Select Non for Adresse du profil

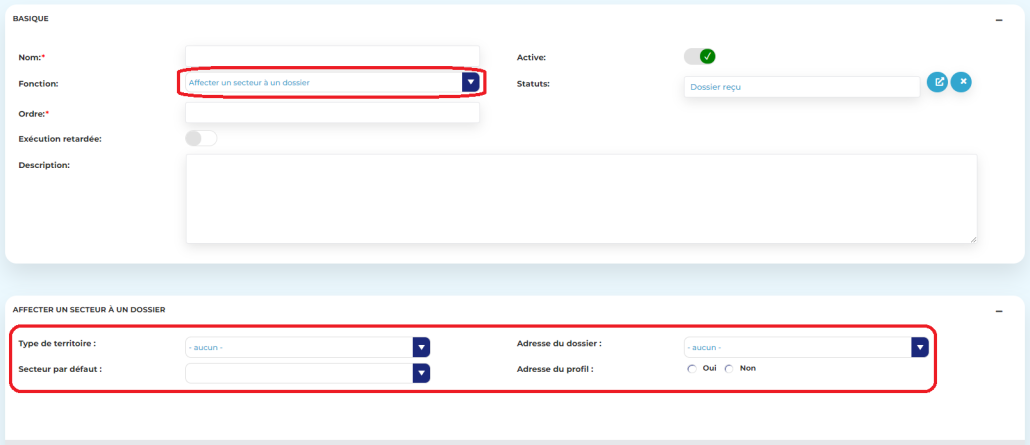[x=730, y=369]
